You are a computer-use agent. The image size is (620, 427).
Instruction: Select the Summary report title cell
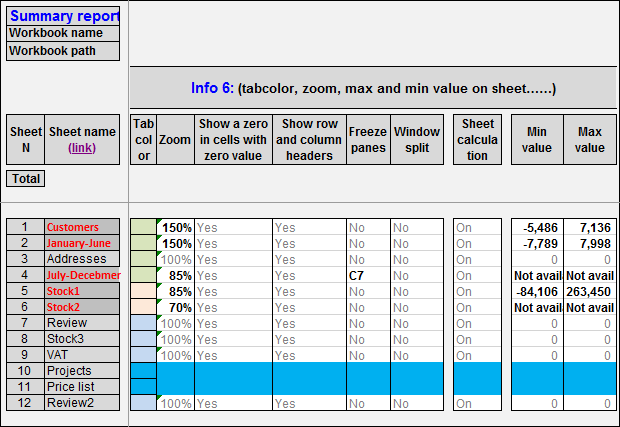63,16
